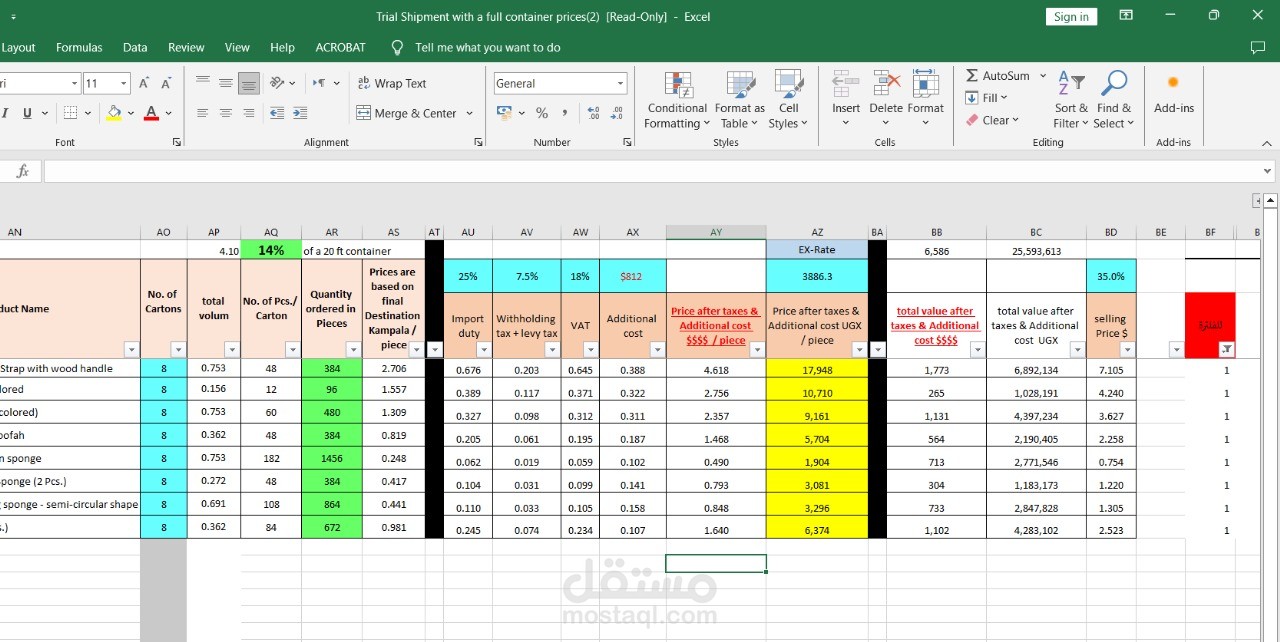Viewport: 1280px width, 642px height.
Task: Click the Decrease Indent icon
Action: pos(277,113)
